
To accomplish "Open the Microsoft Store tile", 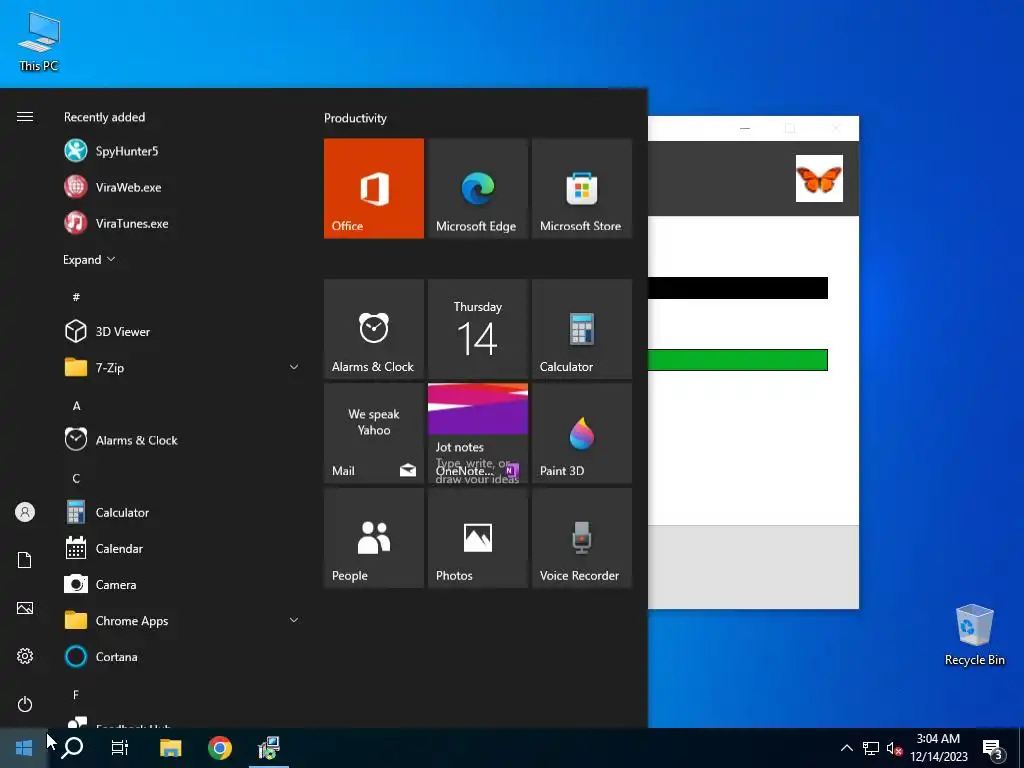I will click(582, 188).
